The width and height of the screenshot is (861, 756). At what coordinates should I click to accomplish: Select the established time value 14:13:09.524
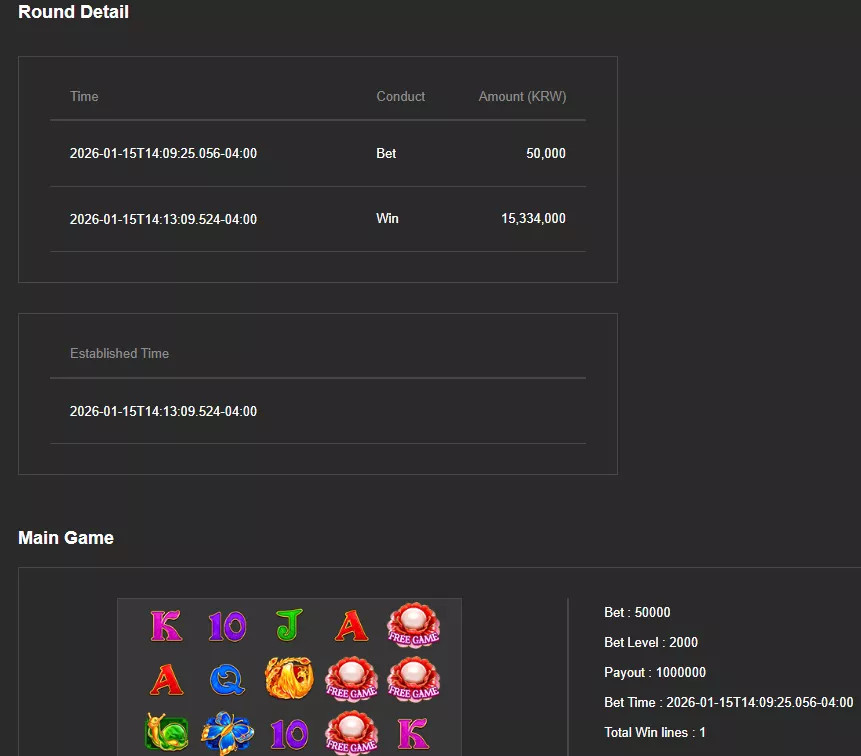[x=163, y=411]
